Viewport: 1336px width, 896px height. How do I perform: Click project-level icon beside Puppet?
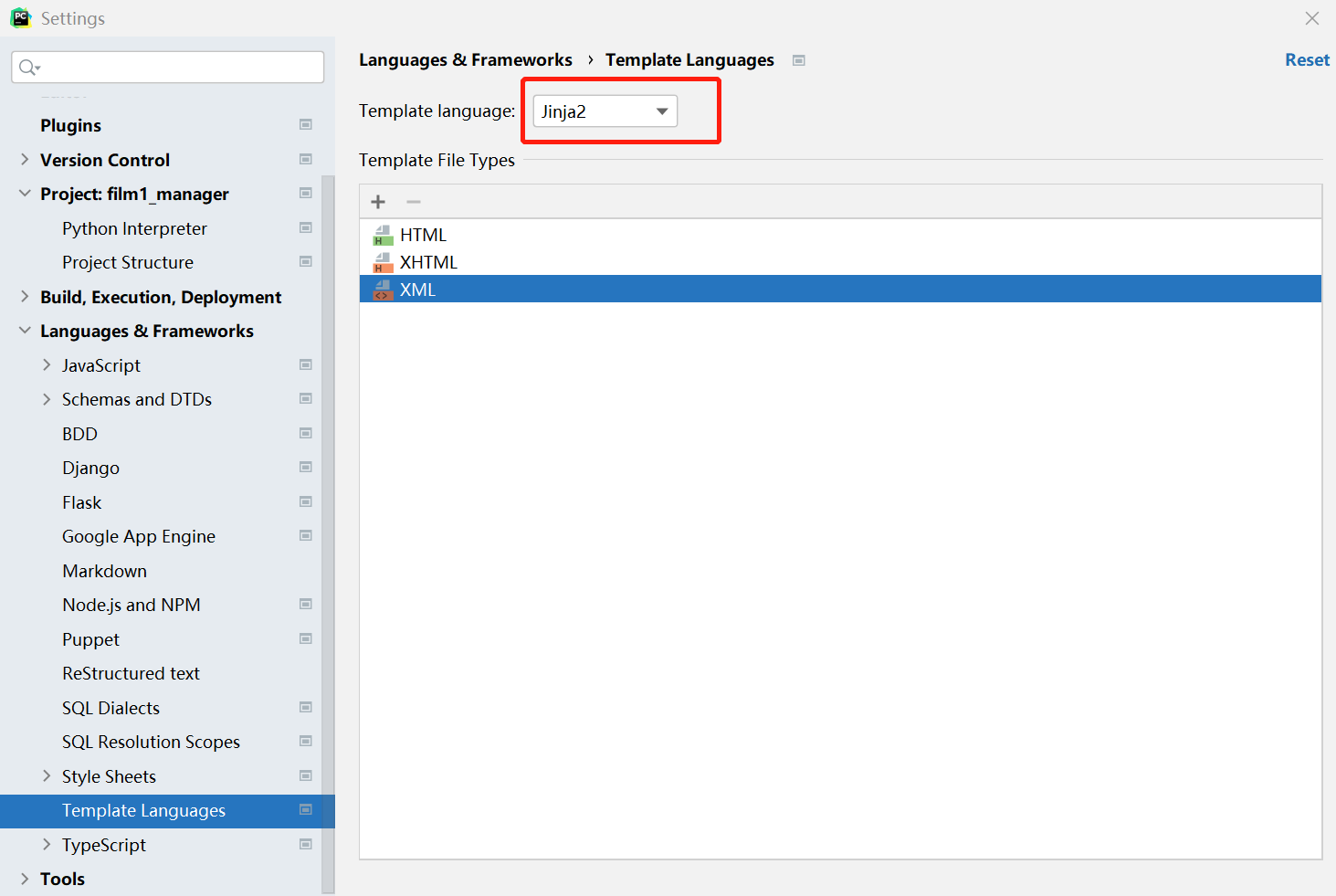click(306, 638)
